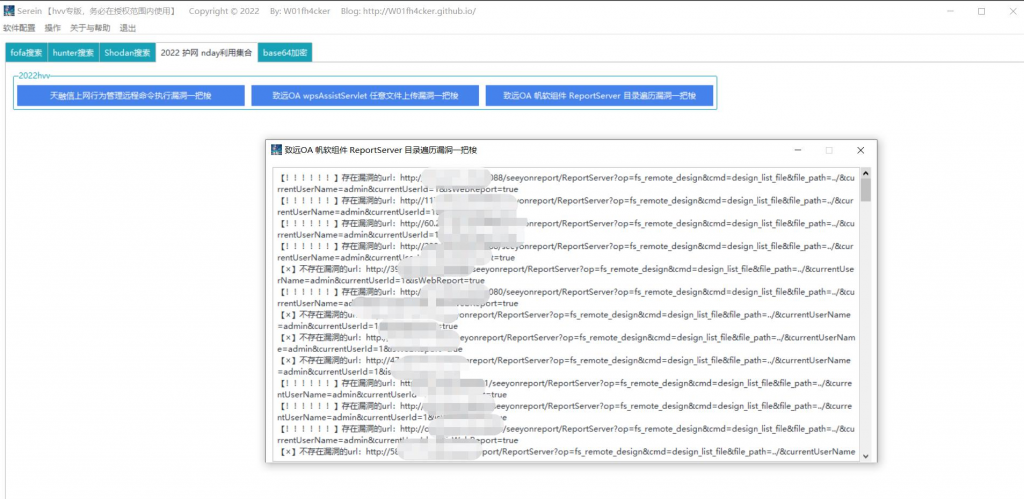This screenshot has height=499, width=1024.
Task: Click the results scrollbar up arrow
Action: [x=865, y=174]
